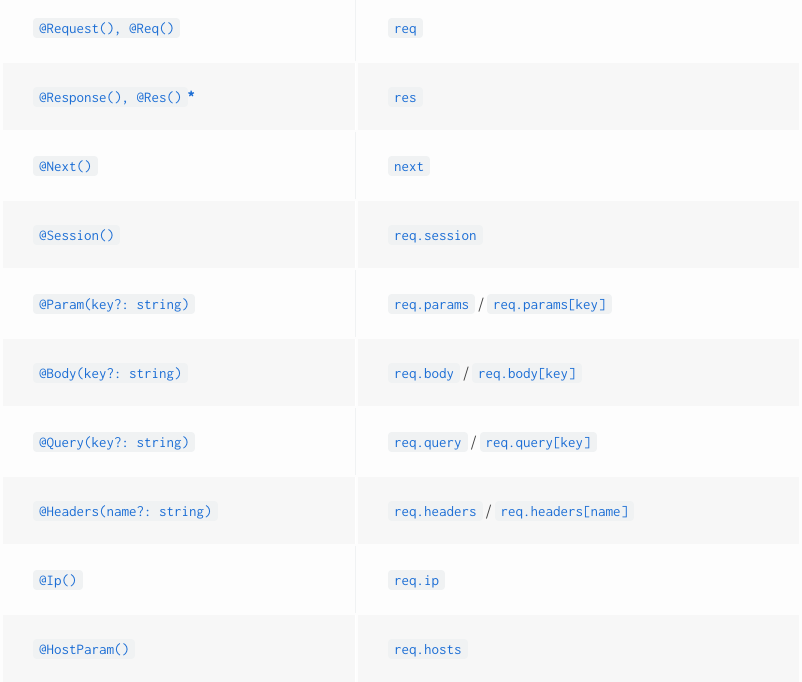Click the req.session code value

coord(435,235)
